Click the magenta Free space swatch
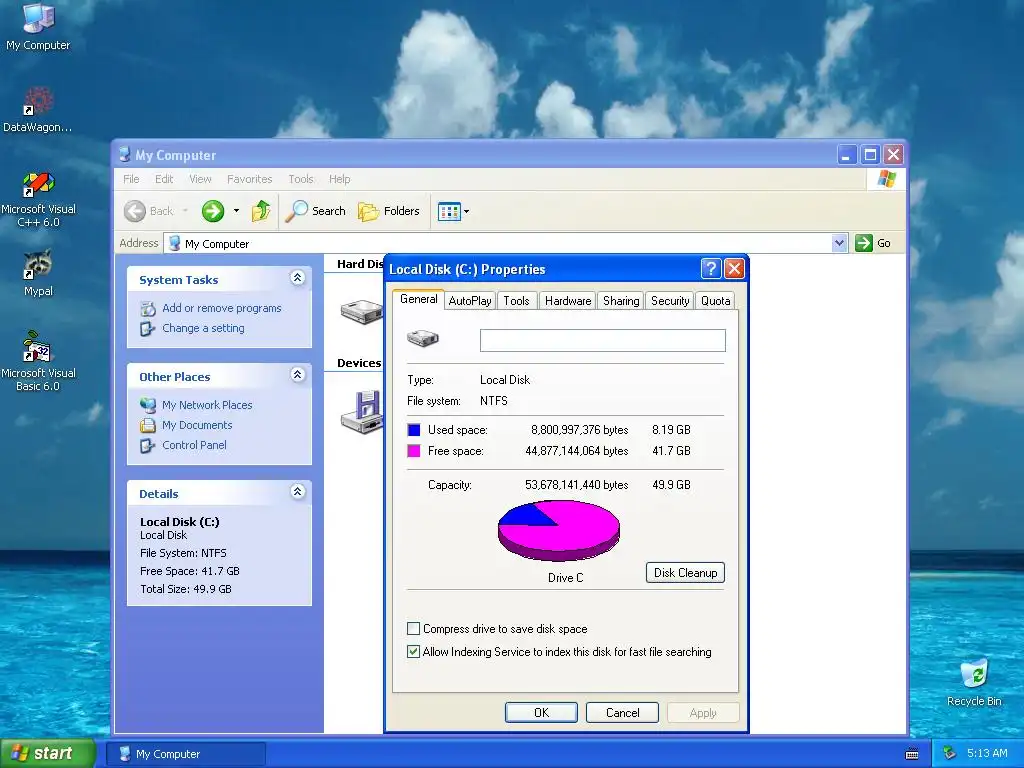The height and width of the screenshot is (768, 1024). [413, 451]
